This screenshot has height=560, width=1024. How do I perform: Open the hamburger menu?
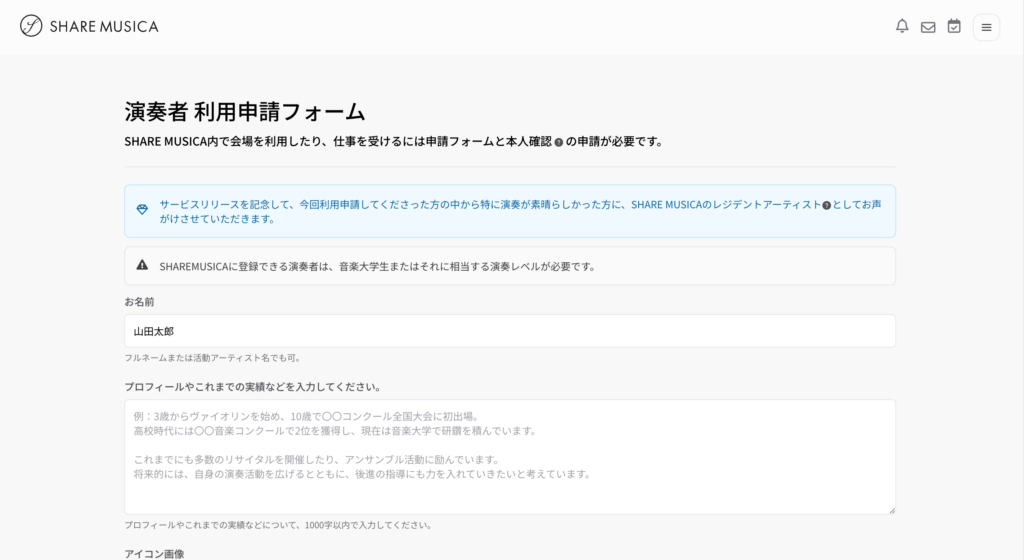986,27
